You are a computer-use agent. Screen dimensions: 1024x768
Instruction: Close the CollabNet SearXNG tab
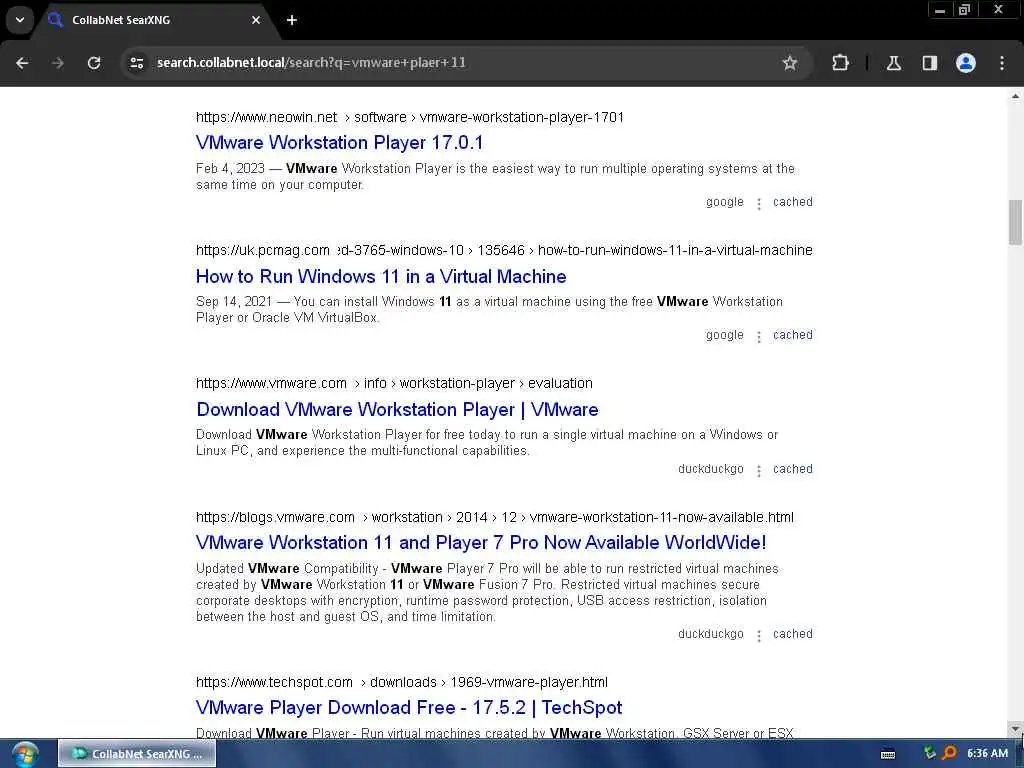256,20
